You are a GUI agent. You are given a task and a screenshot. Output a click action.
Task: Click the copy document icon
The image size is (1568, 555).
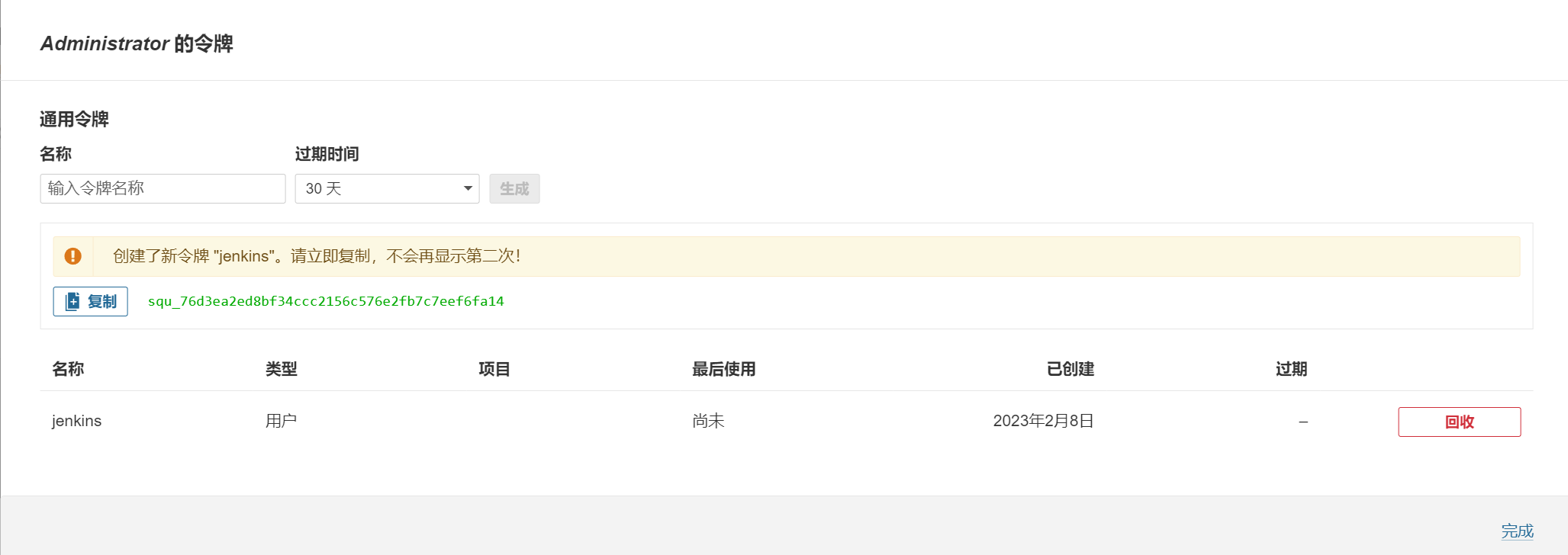tap(72, 302)
